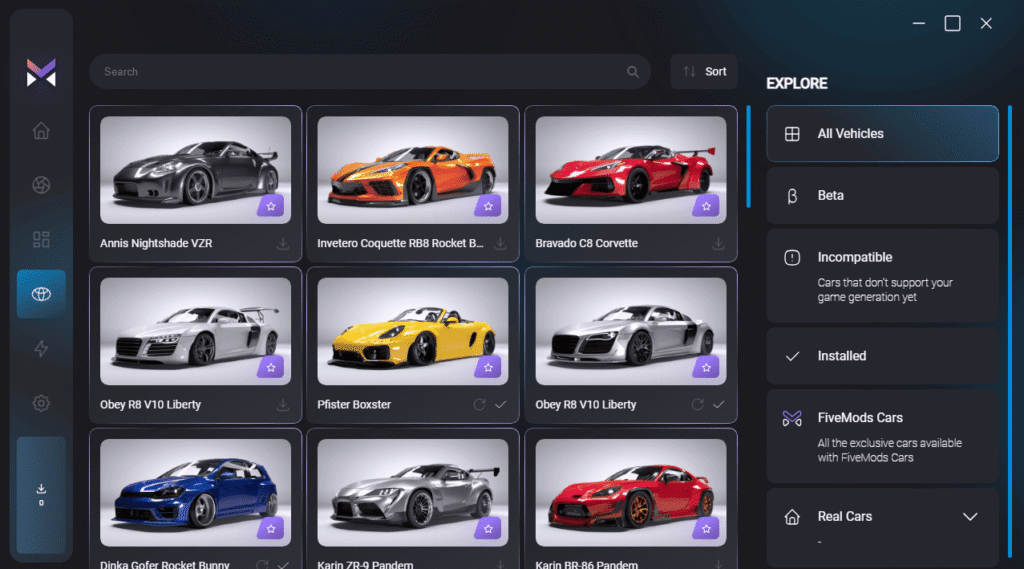The height and width of the screenshot is (569, 1024).
Task: Open the yellow Pfister Boxster thumbnail
Action: [413, 331]
